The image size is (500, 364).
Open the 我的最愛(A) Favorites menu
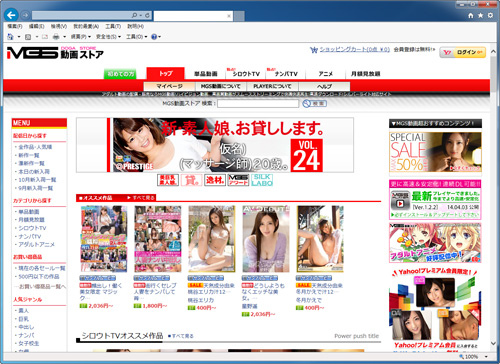click(x=86, y=26)
